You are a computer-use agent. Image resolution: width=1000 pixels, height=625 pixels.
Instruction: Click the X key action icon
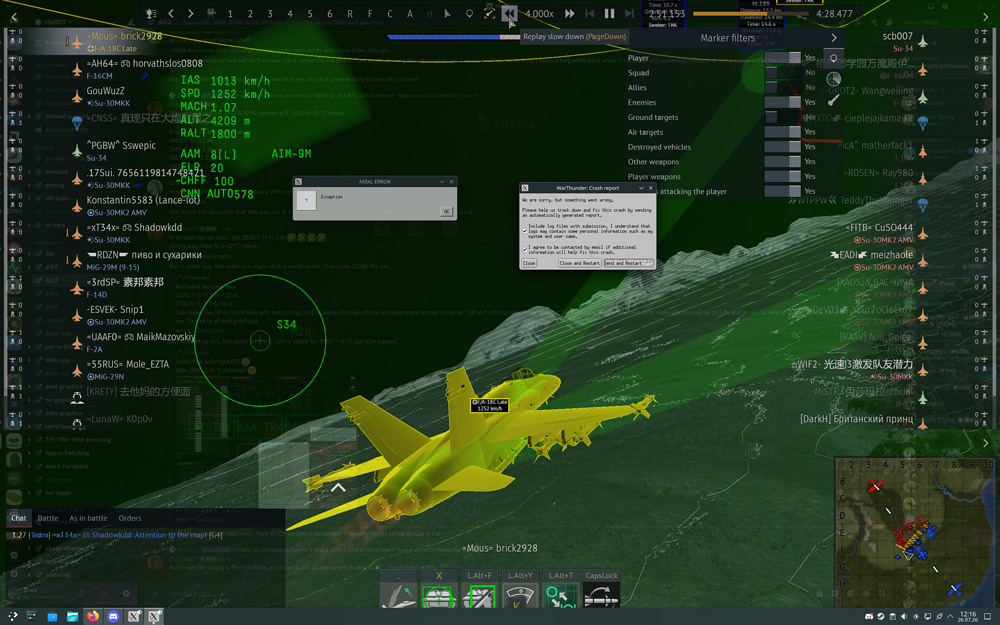pos(439,596)
